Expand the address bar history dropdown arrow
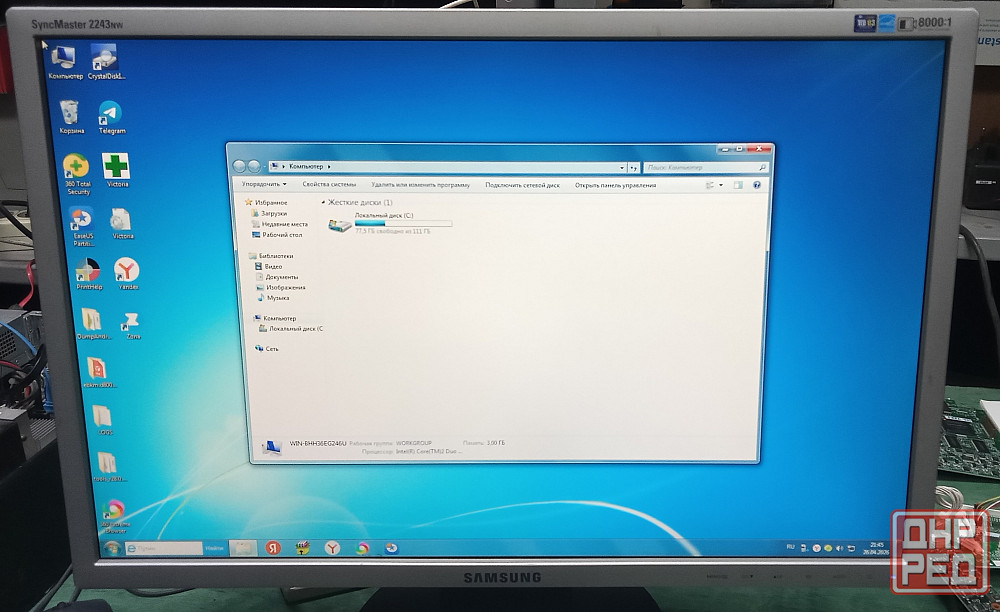This screenshot has height=612, width=1000. pyautogui.click(x=621, y=167)
